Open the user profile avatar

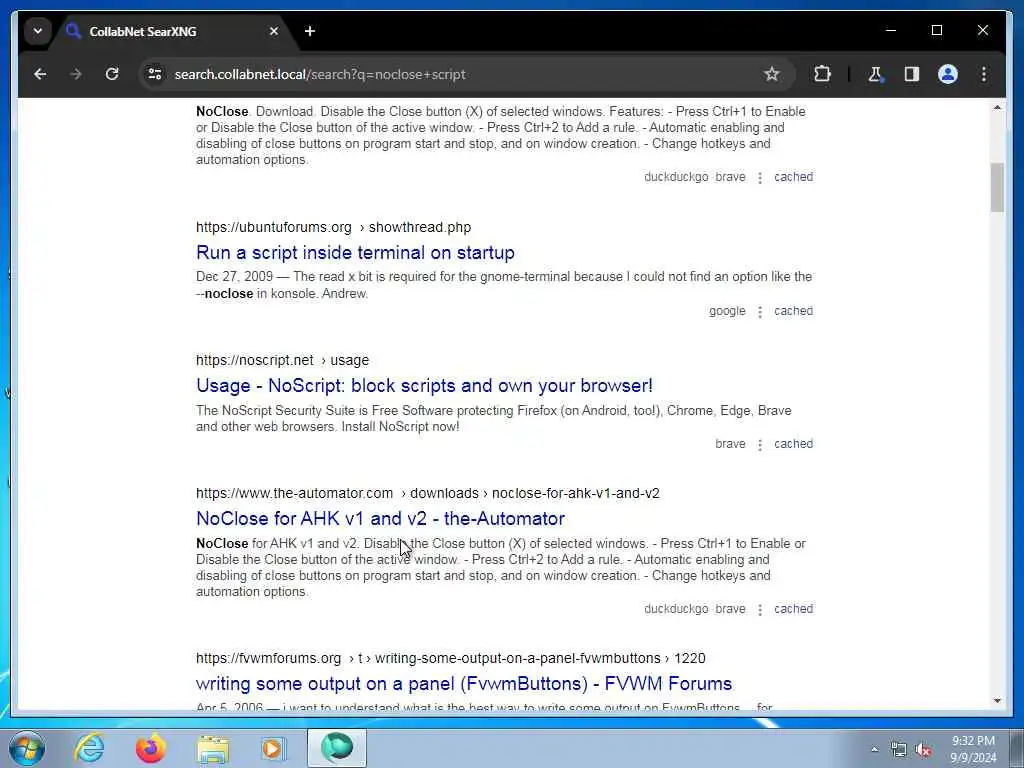(x=948, y=74)
